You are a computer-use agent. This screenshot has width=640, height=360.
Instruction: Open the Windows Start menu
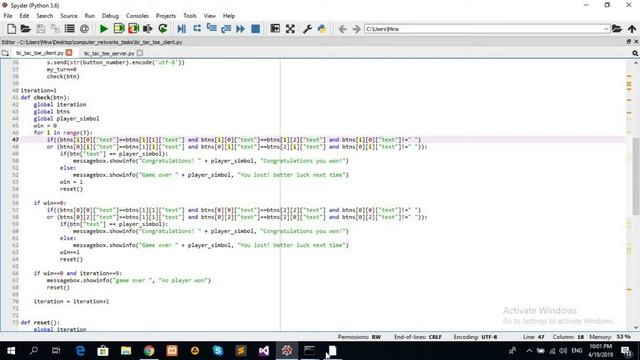(x=11, y=351)
